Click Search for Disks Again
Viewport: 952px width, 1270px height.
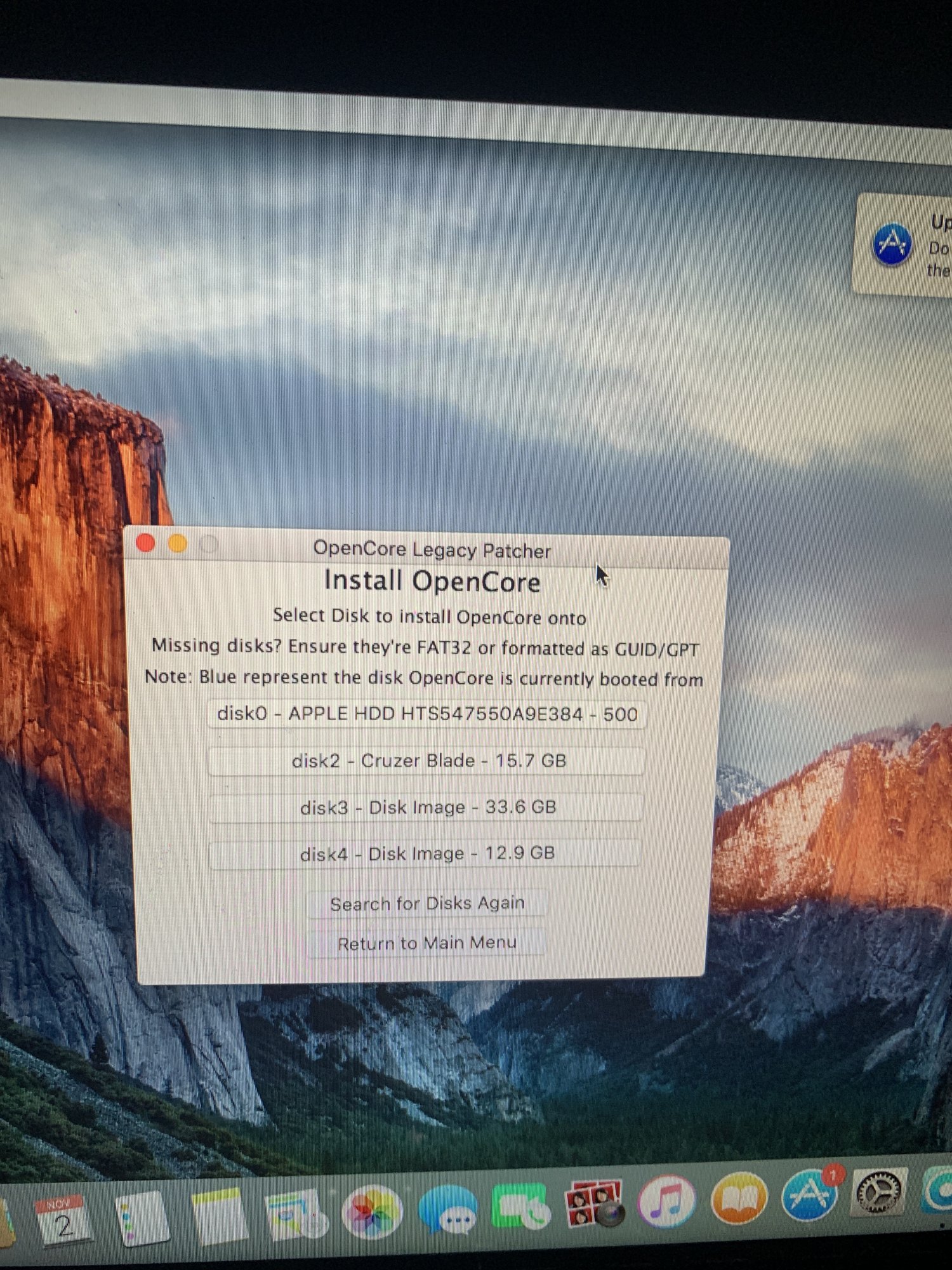click(x=426, y=903)
